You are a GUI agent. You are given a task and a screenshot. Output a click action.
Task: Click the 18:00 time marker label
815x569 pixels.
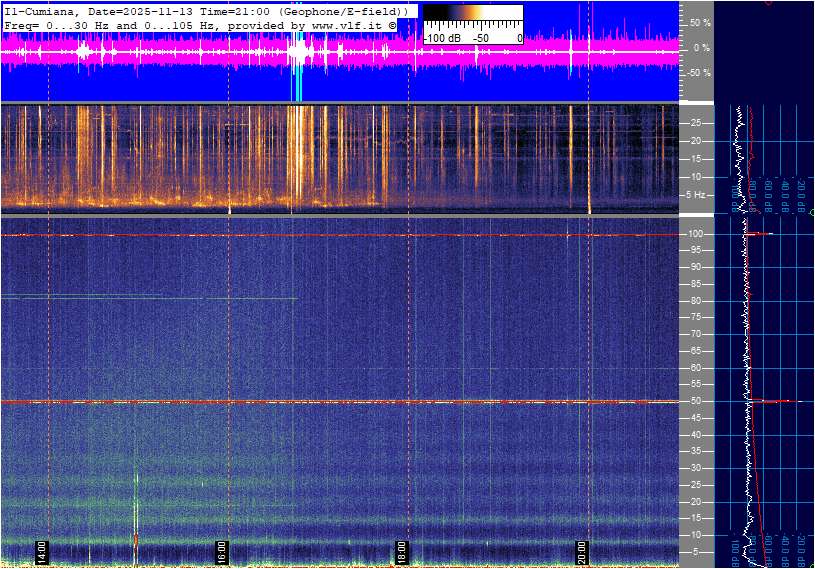(401, 552)
